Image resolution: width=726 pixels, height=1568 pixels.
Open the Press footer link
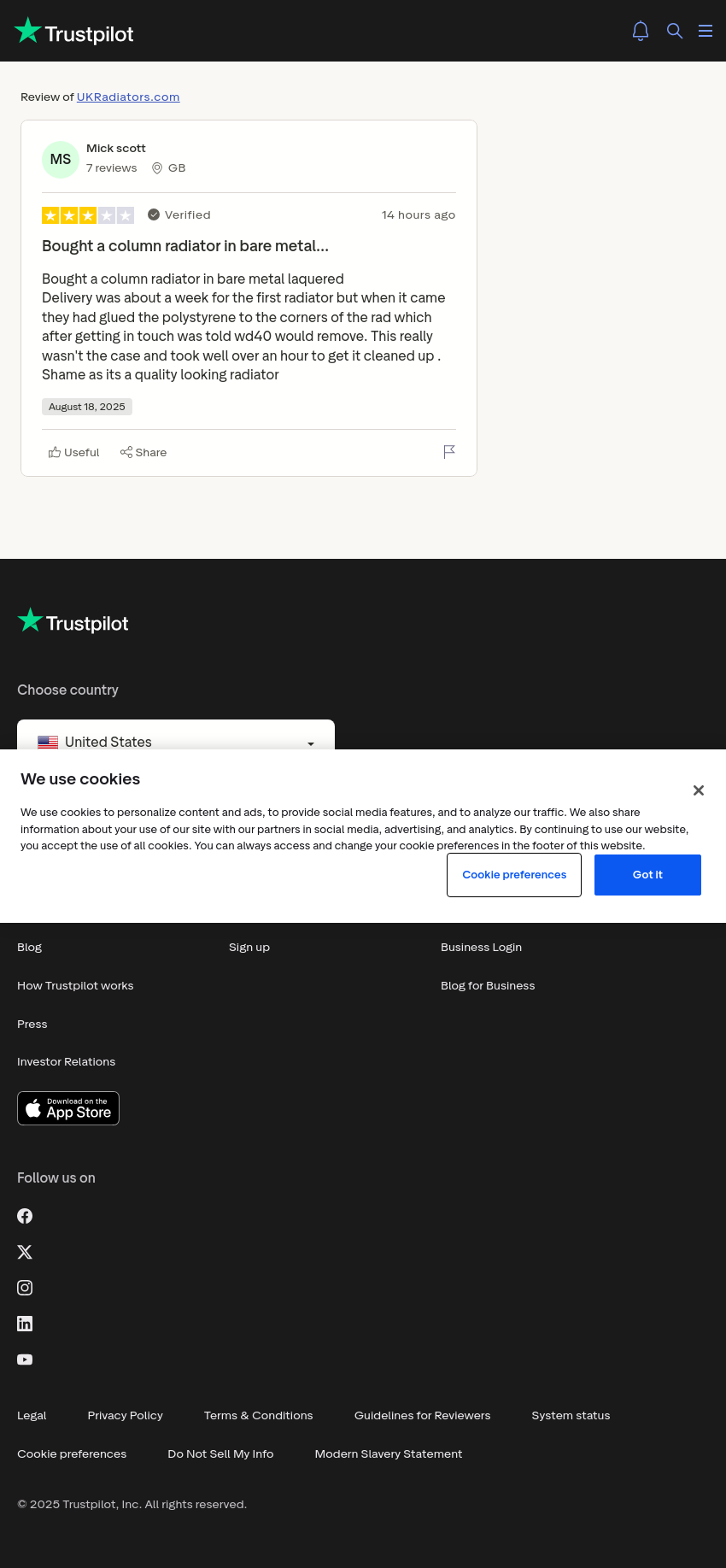[x=32, y=1025]
